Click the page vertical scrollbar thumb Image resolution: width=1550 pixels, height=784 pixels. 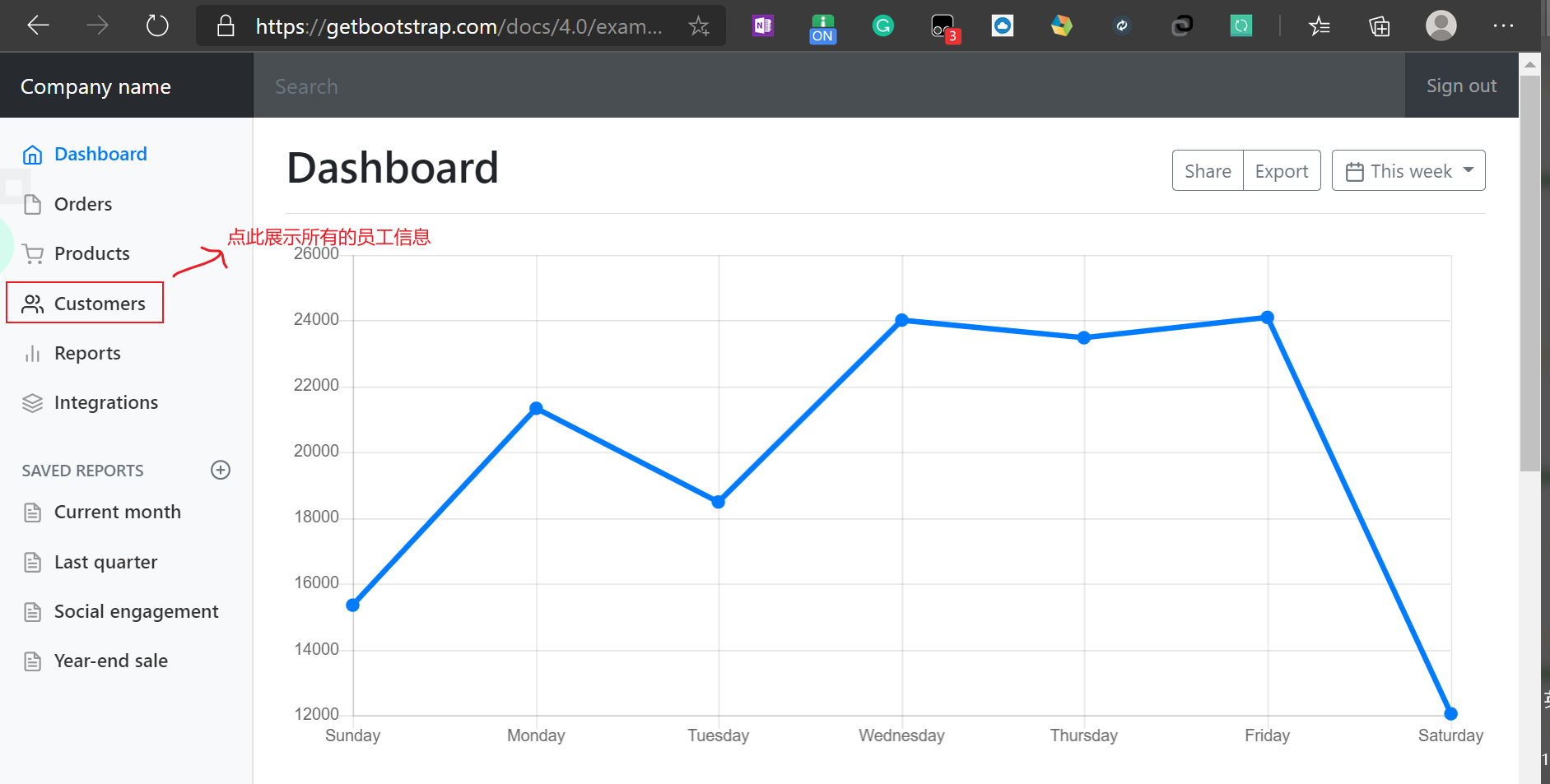(1530, 273)
